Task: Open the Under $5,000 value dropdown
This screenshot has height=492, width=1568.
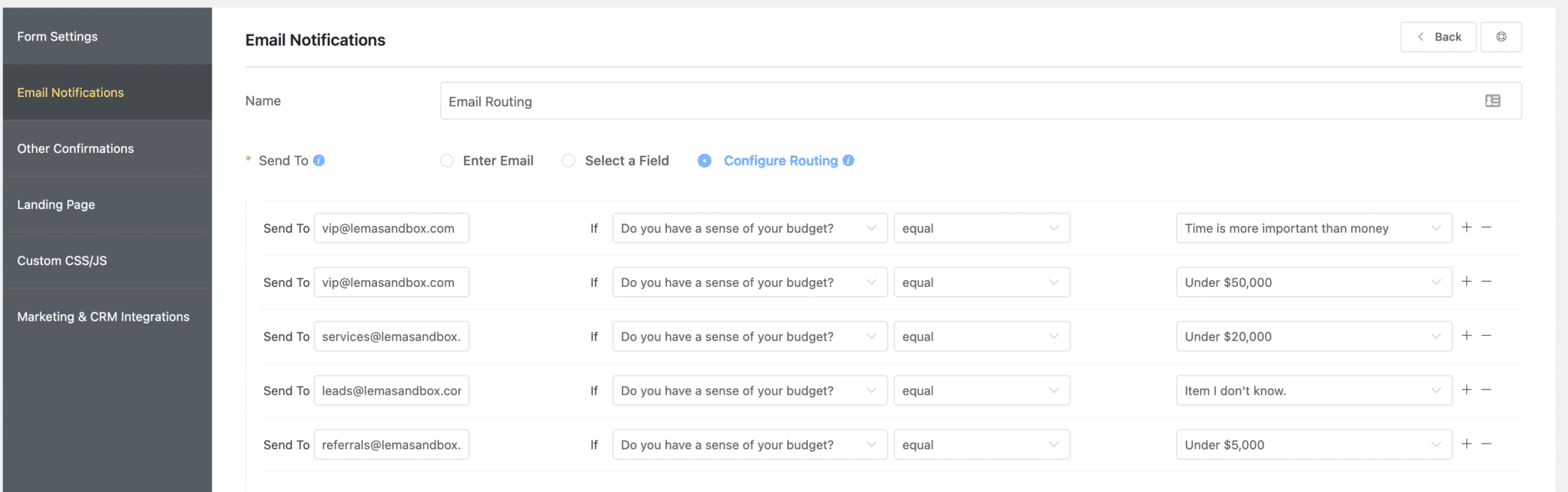Action: (1314, 445)
